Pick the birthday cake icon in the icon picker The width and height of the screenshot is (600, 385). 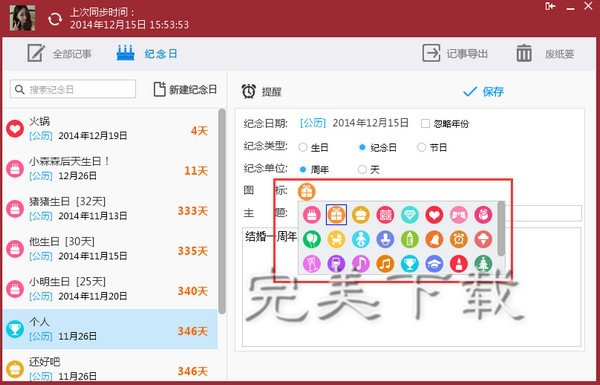[312, 215]
